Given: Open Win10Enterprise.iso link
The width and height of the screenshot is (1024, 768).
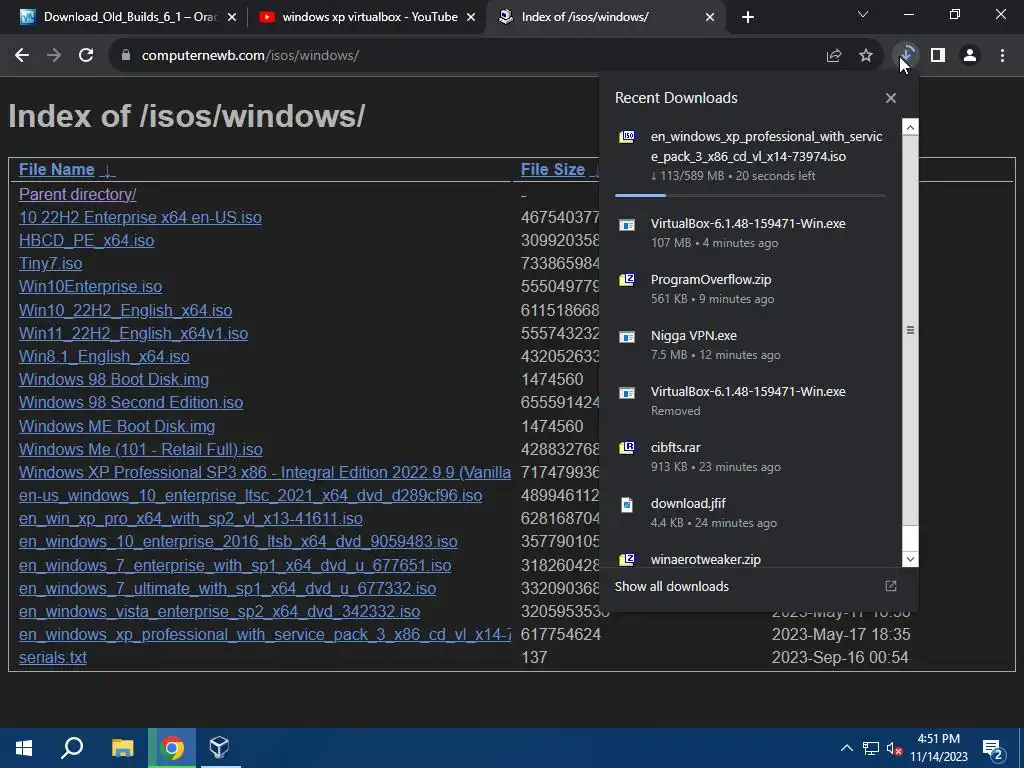Looking at the screenshot, I should tap(91, 287).
